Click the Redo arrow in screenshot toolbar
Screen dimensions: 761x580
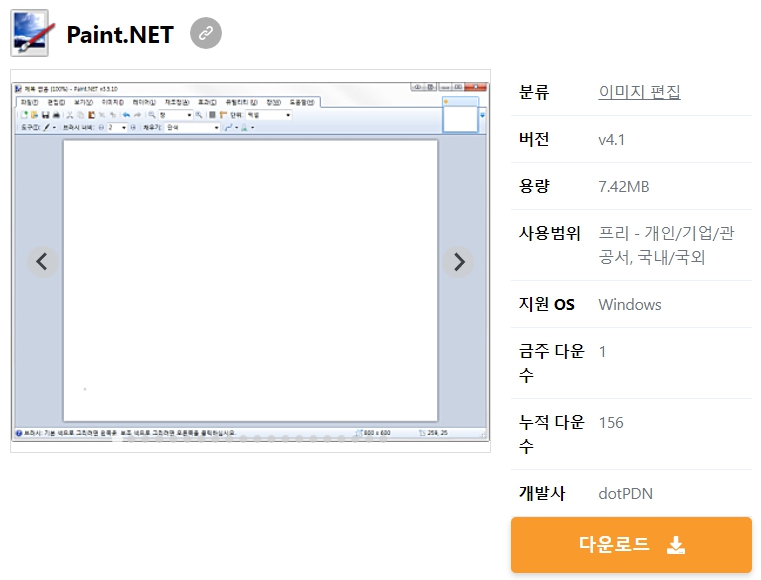(137, 115)
